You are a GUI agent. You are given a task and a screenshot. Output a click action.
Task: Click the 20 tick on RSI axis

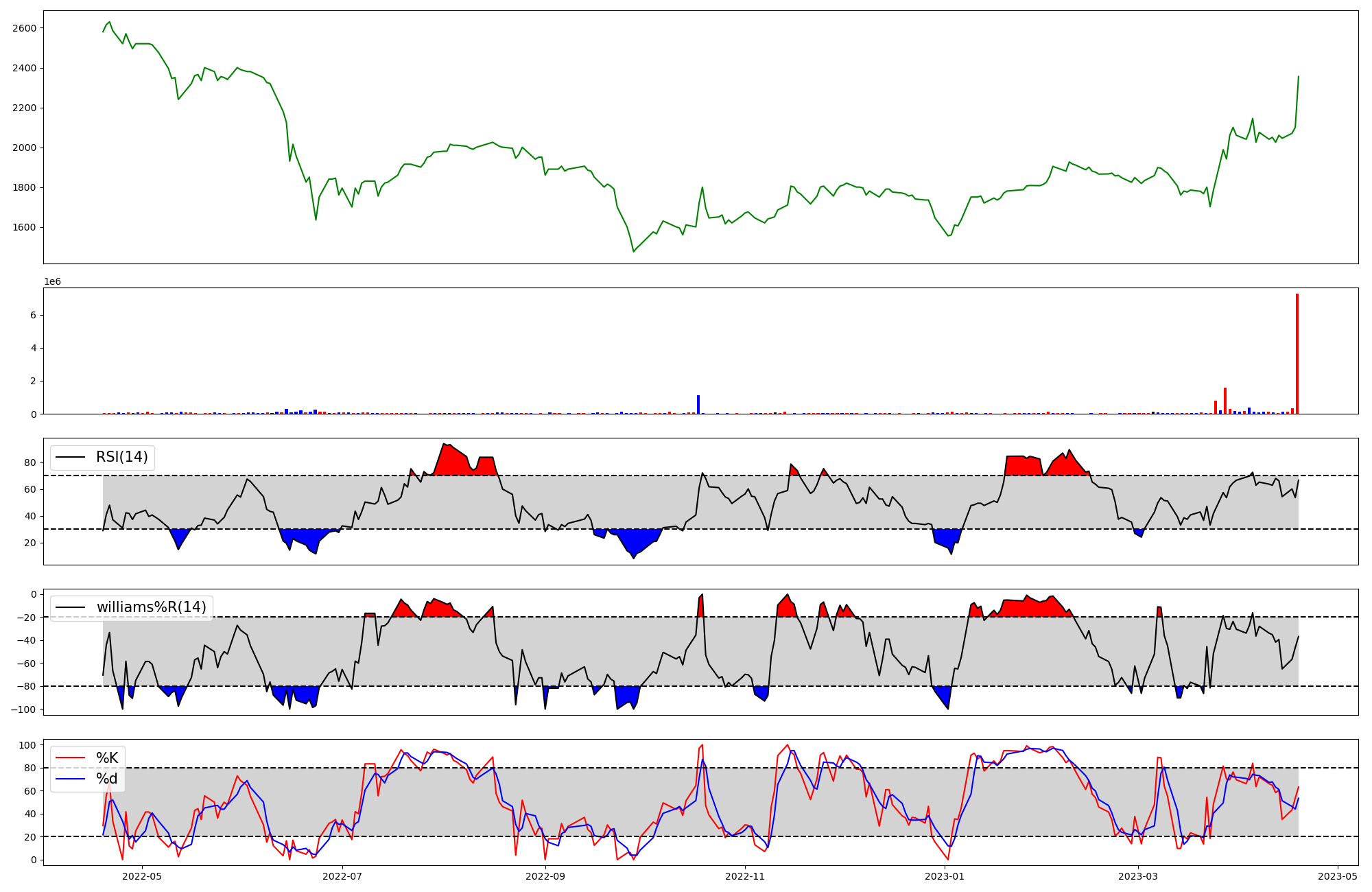(x=30, y=543)
